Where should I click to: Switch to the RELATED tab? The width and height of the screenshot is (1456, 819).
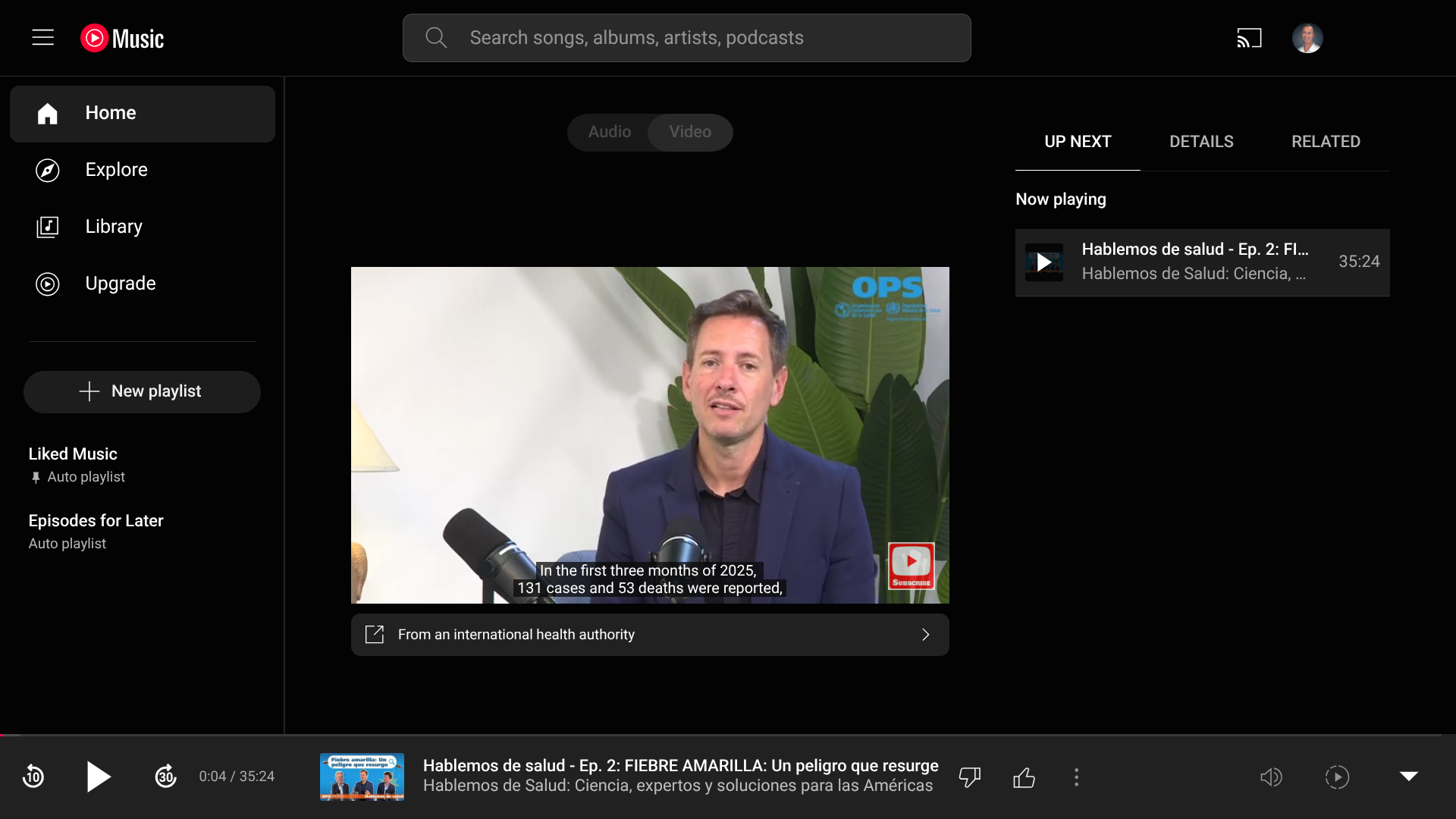pos(1326,142)
